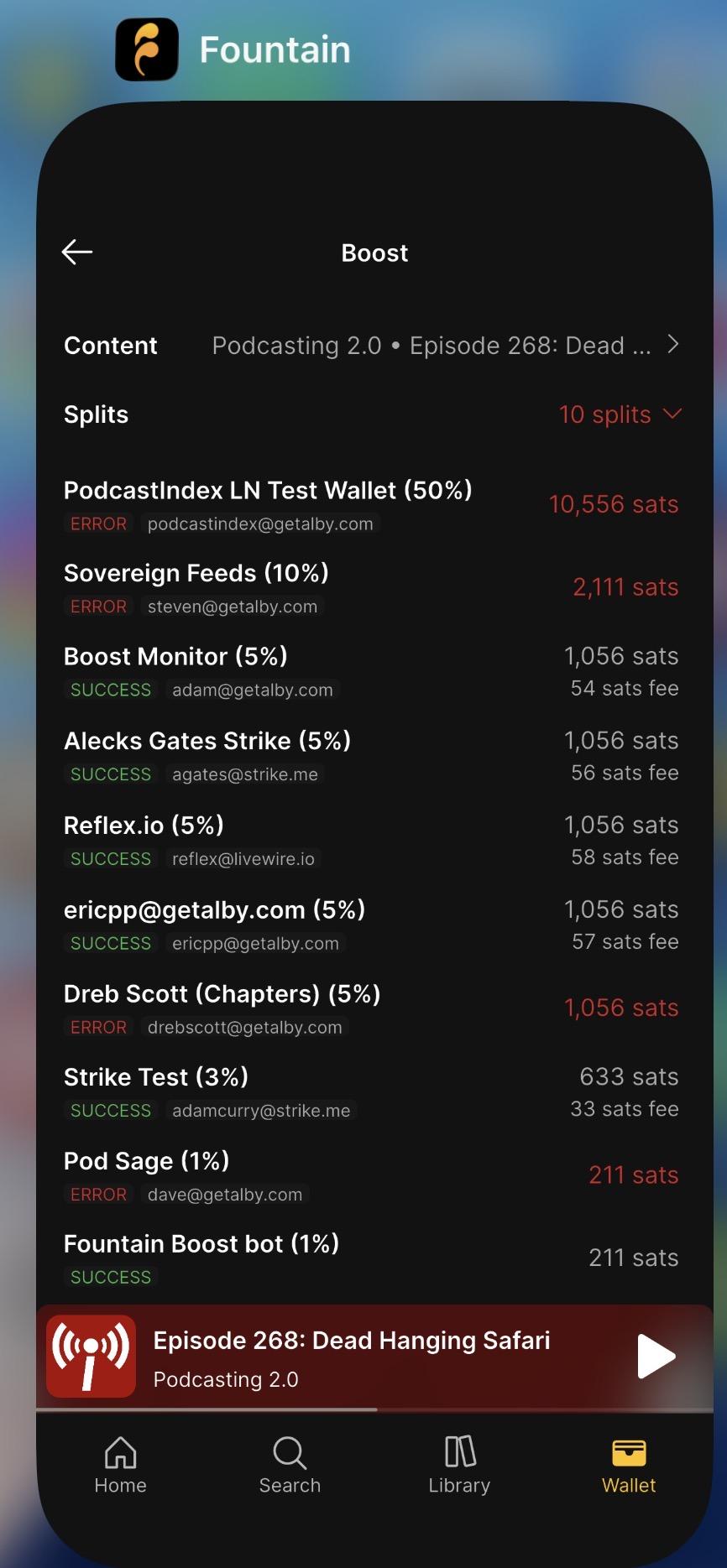727x1568 pixels.
Task: Tap SUCCESS badge under Strike Test
Action: coord(111,1110)
